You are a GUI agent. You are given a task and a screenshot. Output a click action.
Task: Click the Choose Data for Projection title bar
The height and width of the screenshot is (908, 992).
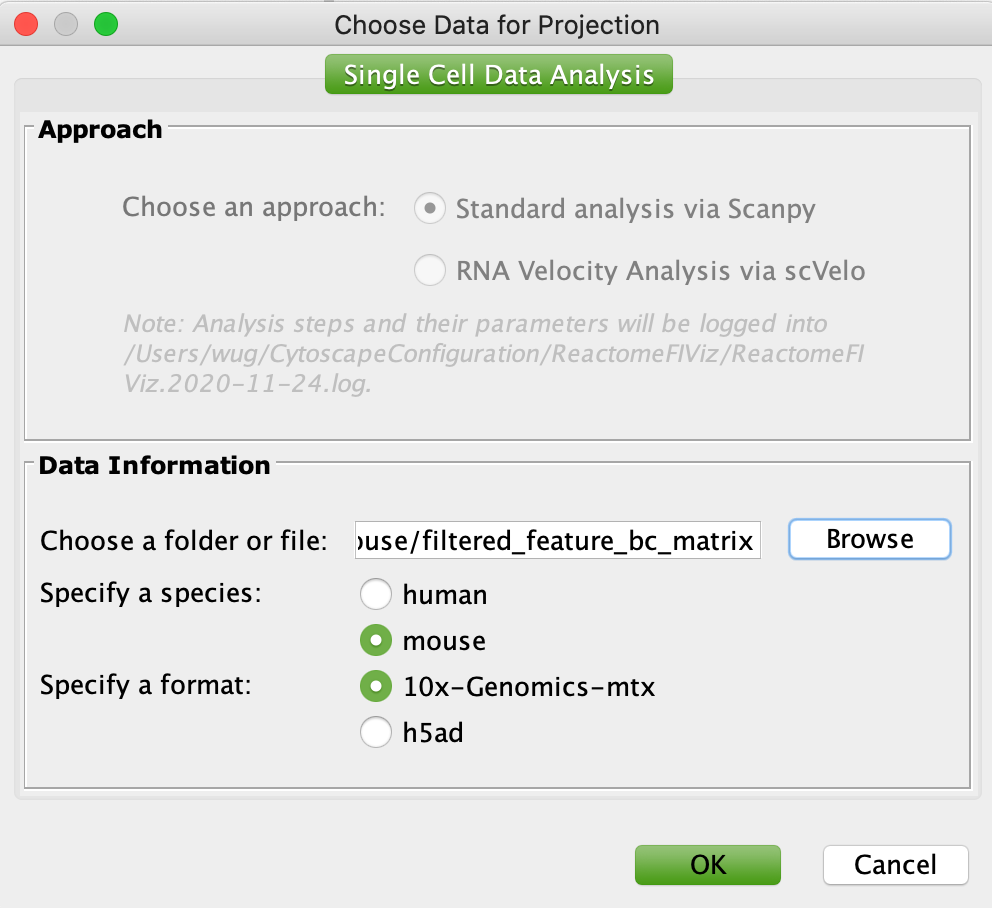(497, 25)
